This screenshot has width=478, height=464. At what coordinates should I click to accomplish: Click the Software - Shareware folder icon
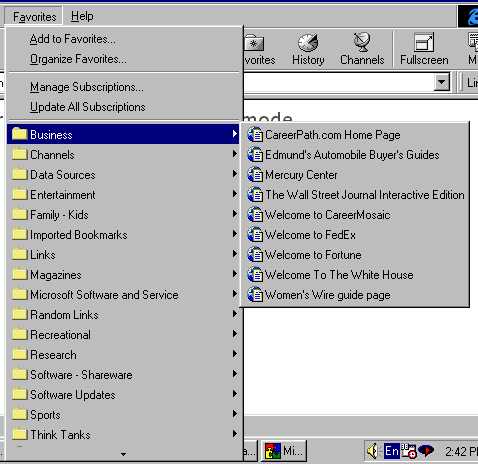point(19,374)
